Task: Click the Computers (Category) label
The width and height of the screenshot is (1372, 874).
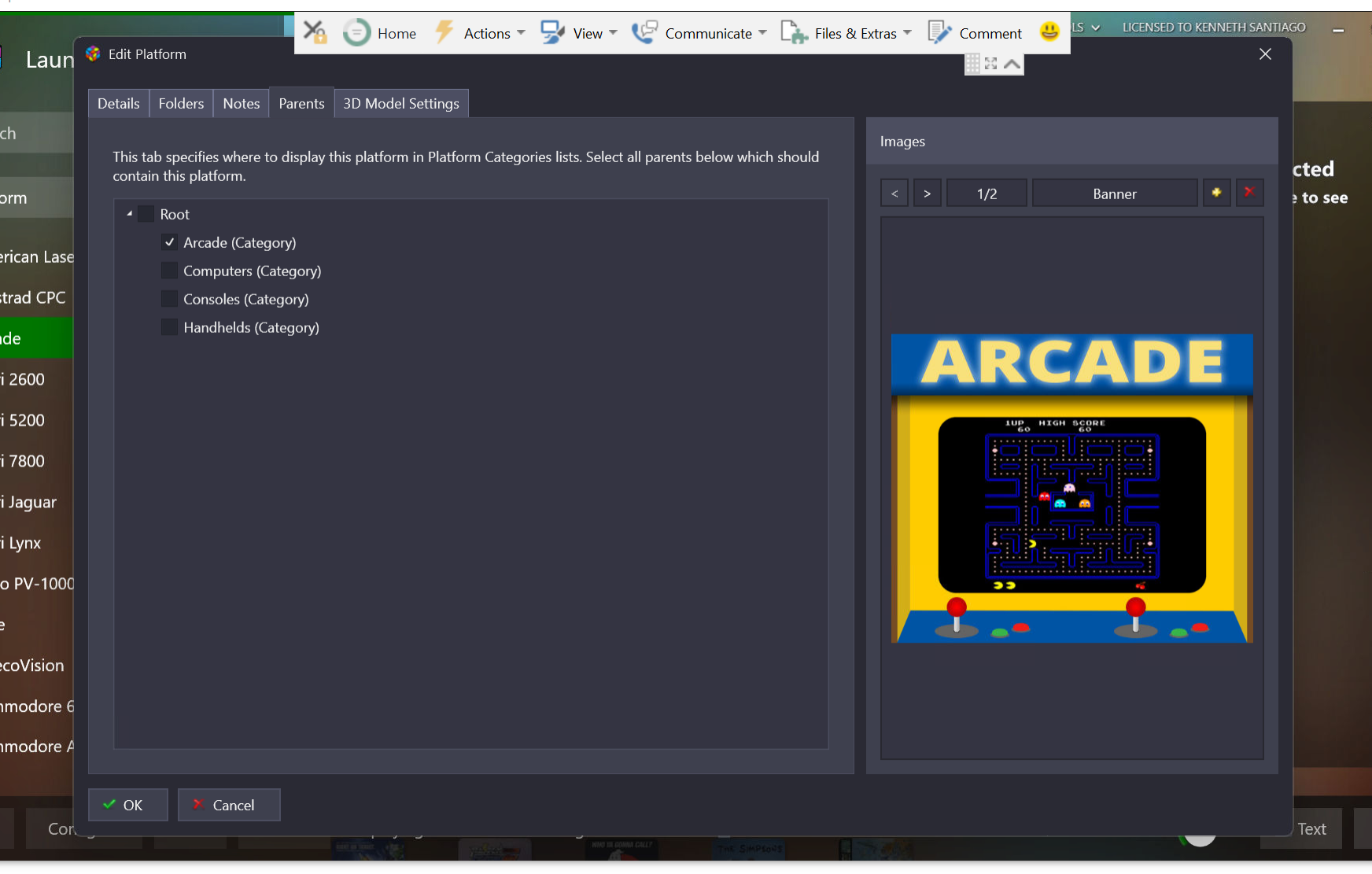Action: pos(252,271)
